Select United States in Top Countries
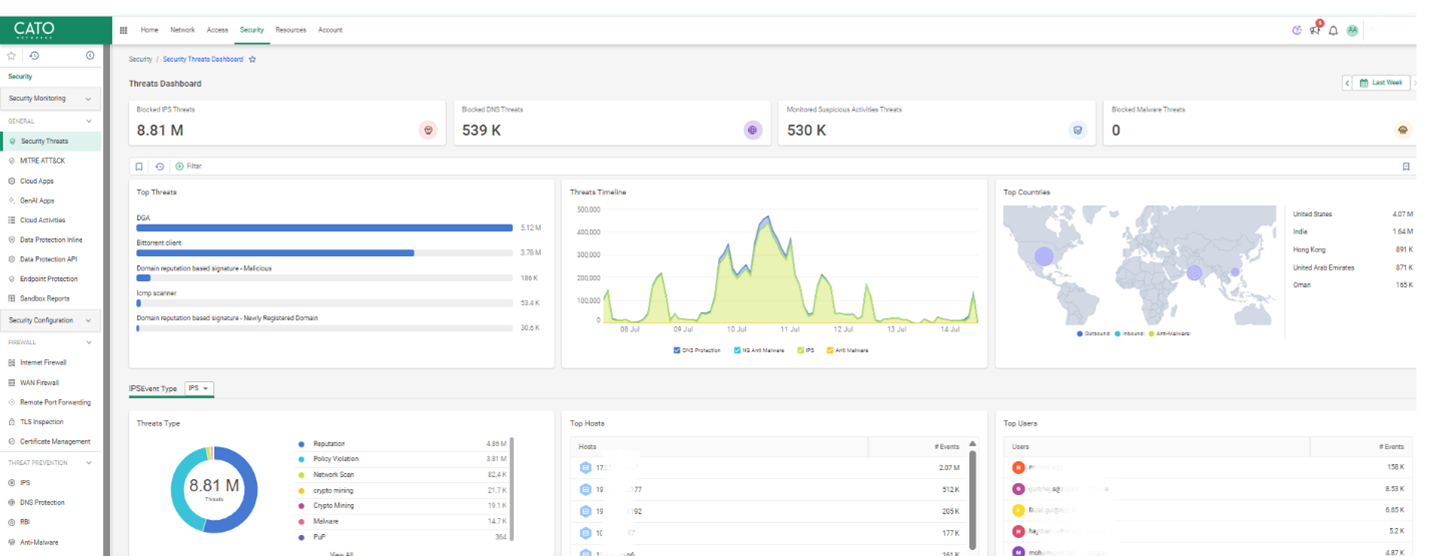 coord(1312,214)
